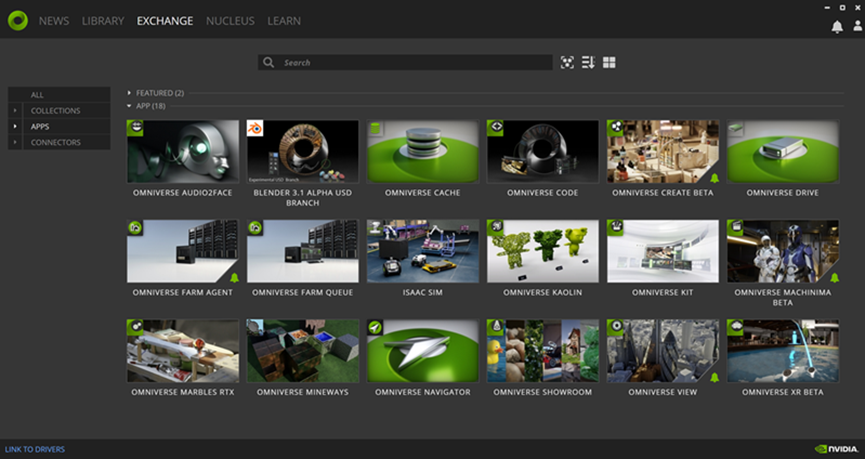Switch to grid view icon

609,62
